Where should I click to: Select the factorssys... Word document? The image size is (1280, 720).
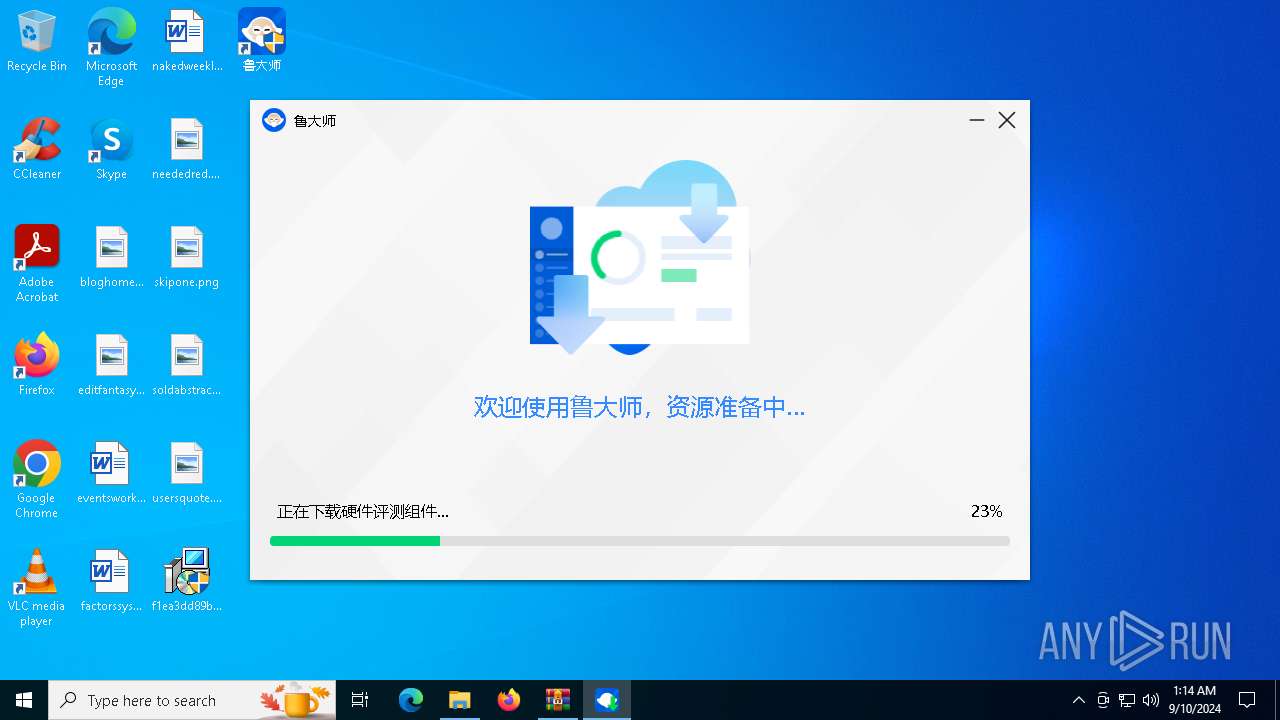pyautogui.click(x=111, y=581)
